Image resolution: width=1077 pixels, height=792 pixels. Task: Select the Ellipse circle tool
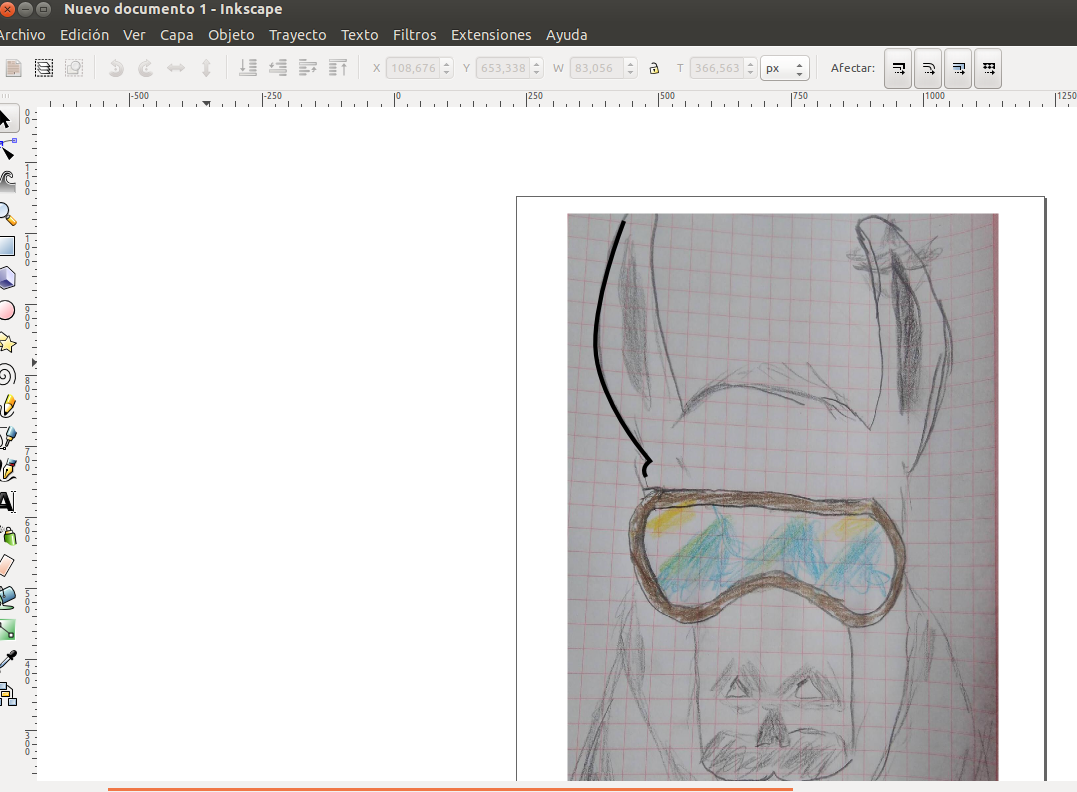pyautogui.click(x=7, y=310)
